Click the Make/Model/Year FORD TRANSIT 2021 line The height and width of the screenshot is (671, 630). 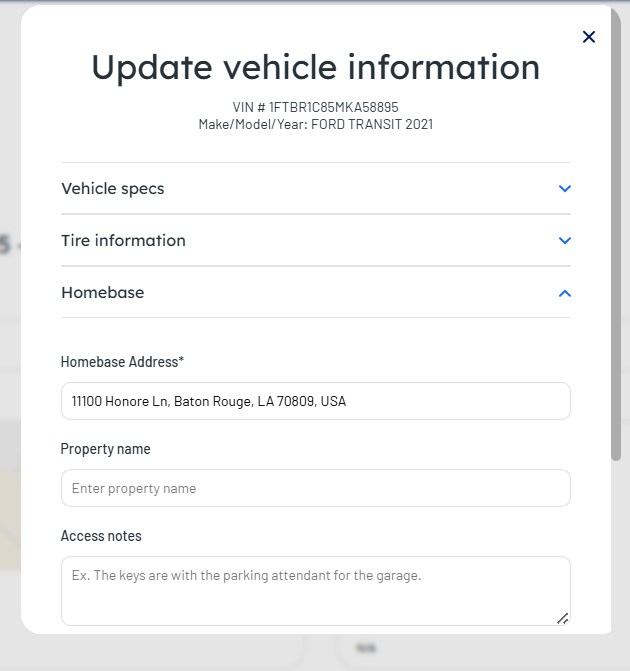coord(315,125)
